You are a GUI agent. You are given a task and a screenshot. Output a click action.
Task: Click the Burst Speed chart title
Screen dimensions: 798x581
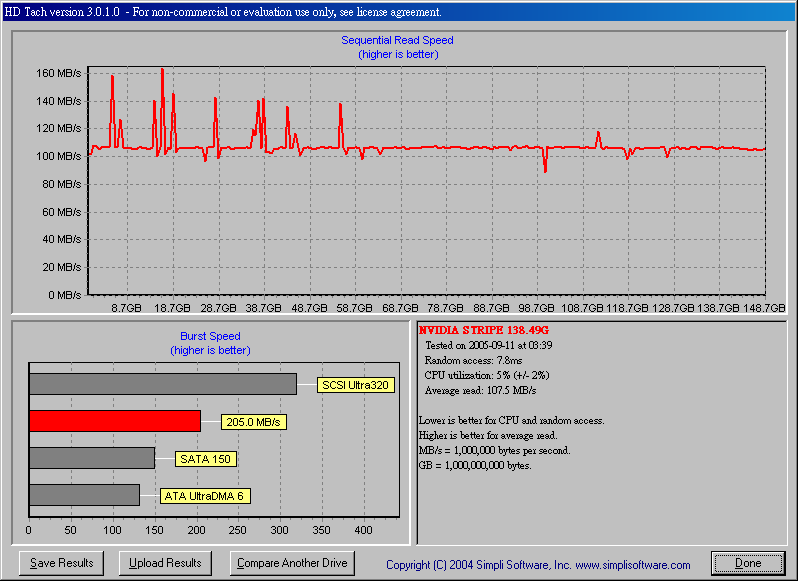(210, 337)
